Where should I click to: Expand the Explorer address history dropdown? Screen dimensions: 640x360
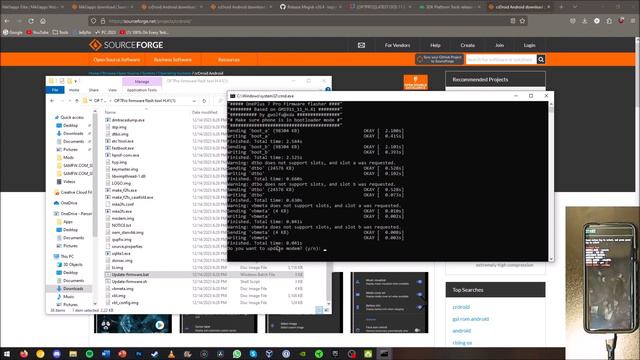194,101
